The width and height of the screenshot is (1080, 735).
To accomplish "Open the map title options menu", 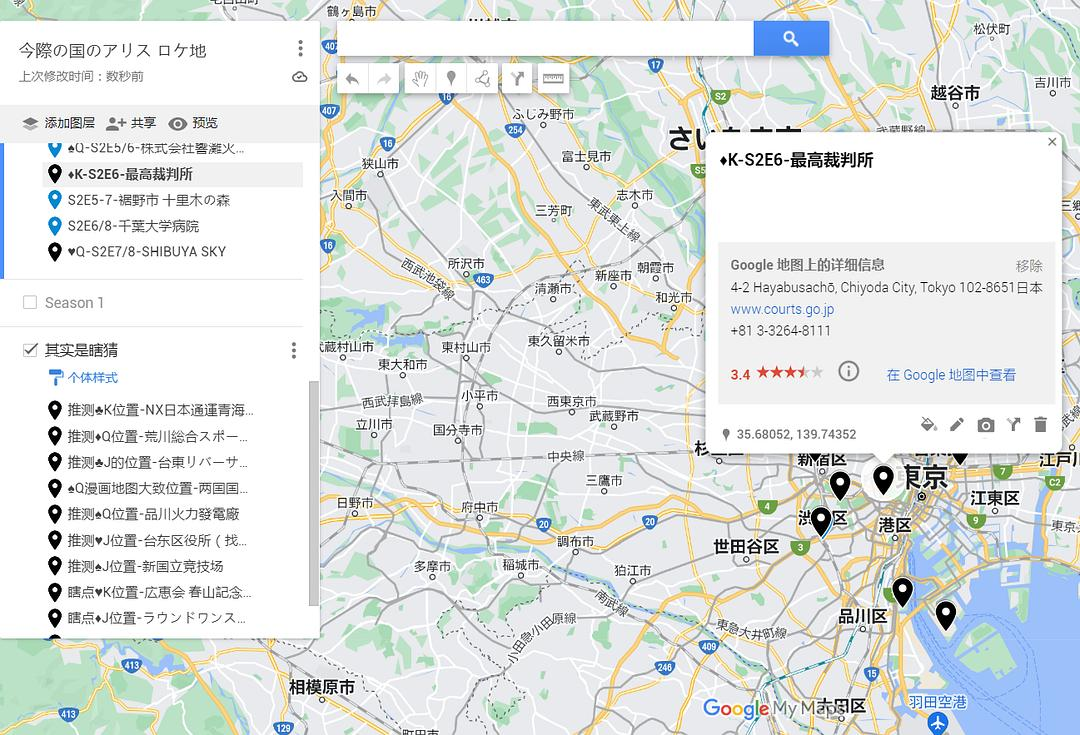I will (300, 49).
